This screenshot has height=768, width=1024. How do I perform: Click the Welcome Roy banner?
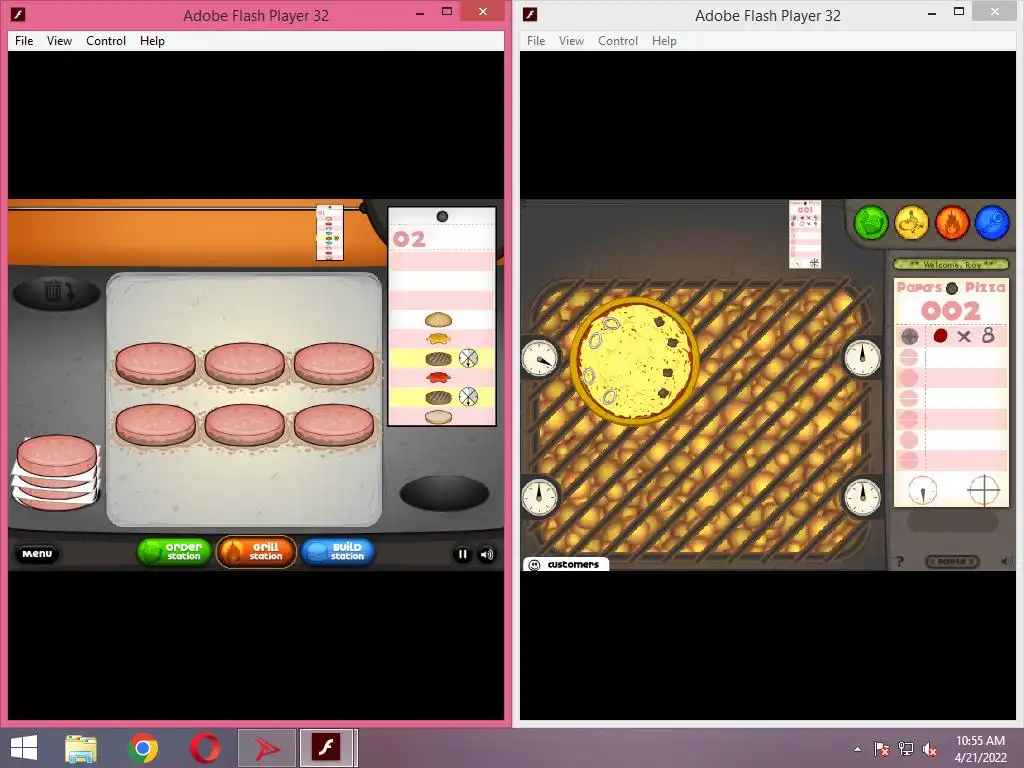951,264
